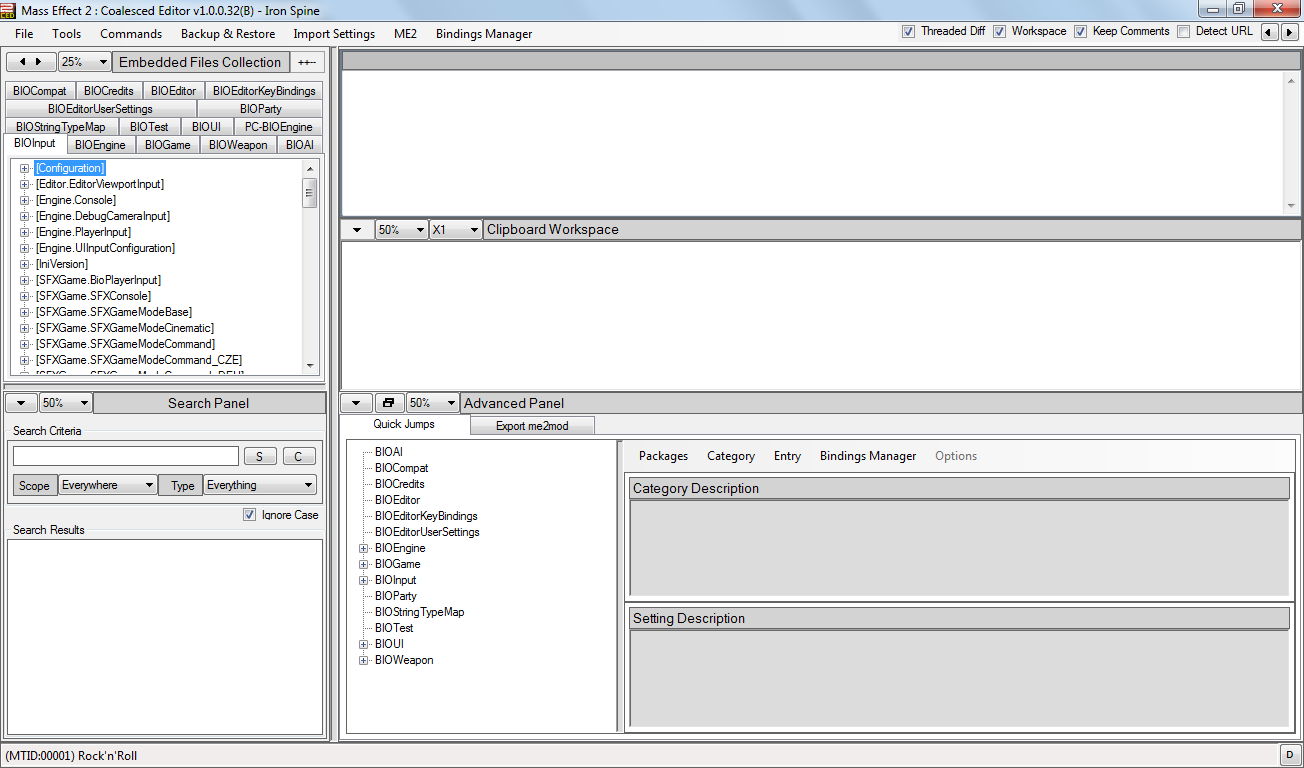Open the X1 dropdown in Clipboard Workspace header
The image size is (1304, 768).
(456, 230)
